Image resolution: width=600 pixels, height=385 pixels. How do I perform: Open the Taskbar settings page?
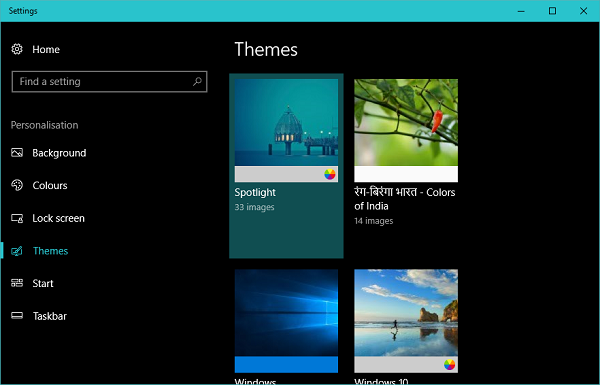pos(50,316)
